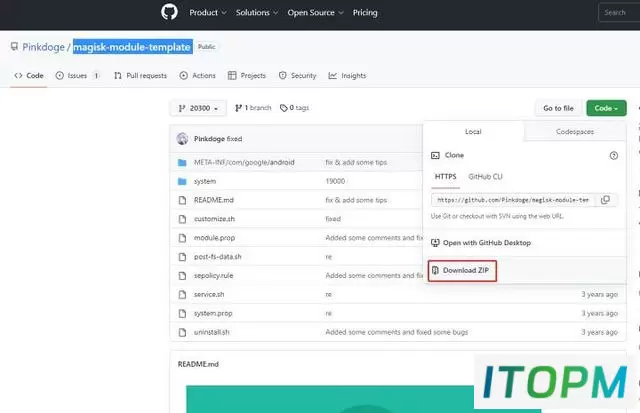Copy the clone URL with the copy icon

(605, 200)
